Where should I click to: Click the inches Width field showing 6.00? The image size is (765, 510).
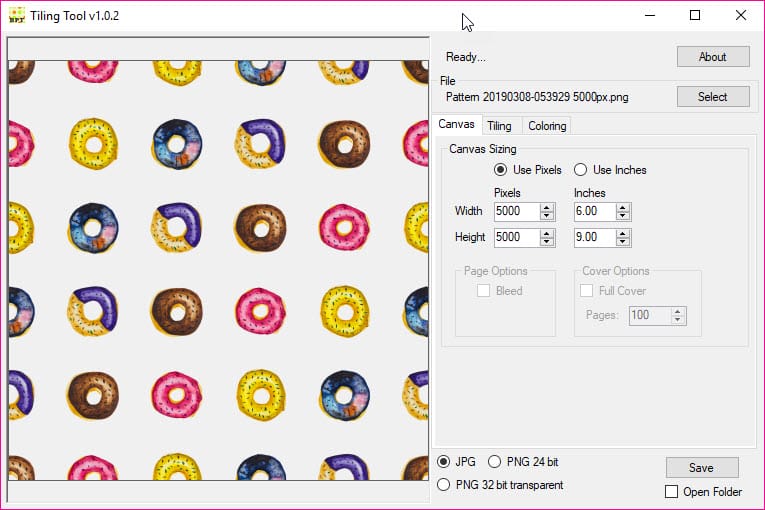click(x=595, y=211)
